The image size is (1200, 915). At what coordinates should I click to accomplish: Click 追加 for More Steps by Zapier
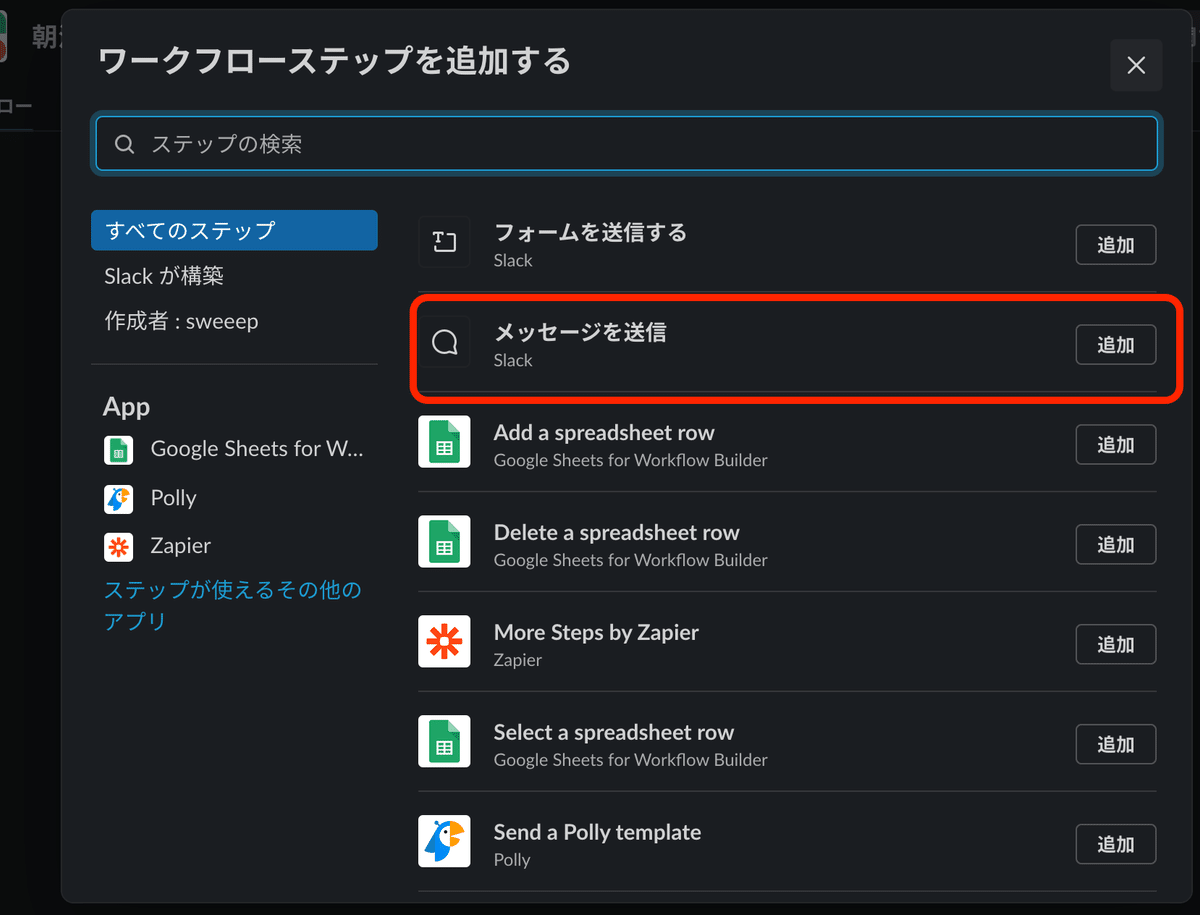pos(1116,645)
